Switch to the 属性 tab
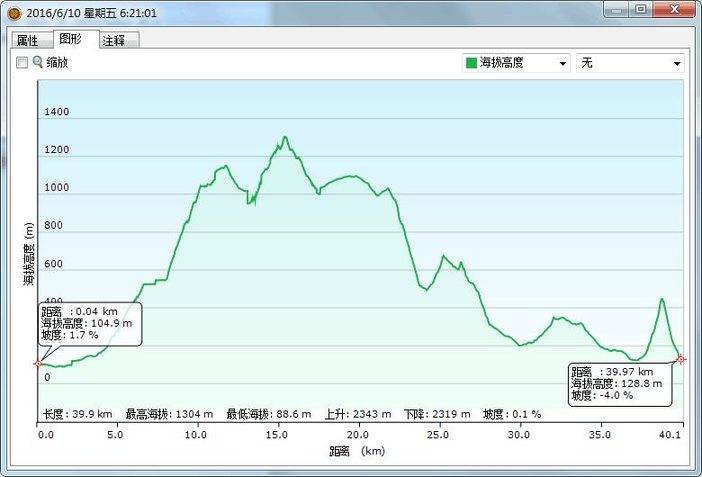Image resolution: width=702 pixels, height=477 pixels. (x=27, y=41)
